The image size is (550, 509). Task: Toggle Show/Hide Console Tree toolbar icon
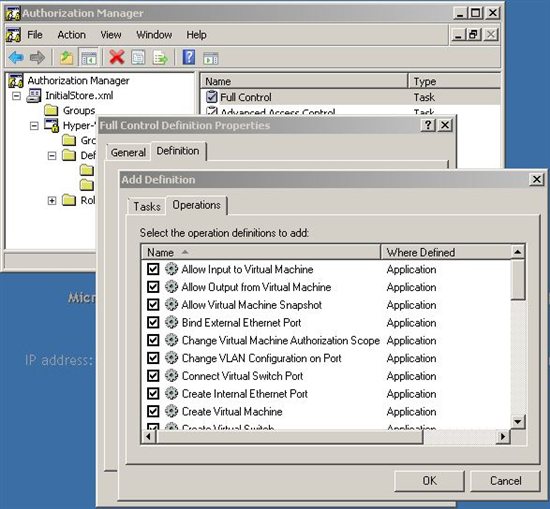coord(89,58)
